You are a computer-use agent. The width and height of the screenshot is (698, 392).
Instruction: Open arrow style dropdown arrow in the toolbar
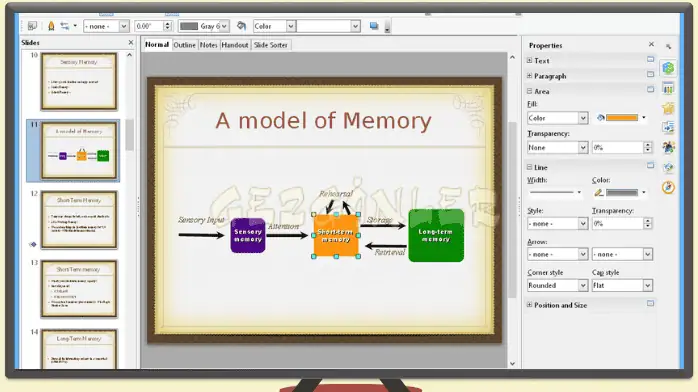(75, 26)
